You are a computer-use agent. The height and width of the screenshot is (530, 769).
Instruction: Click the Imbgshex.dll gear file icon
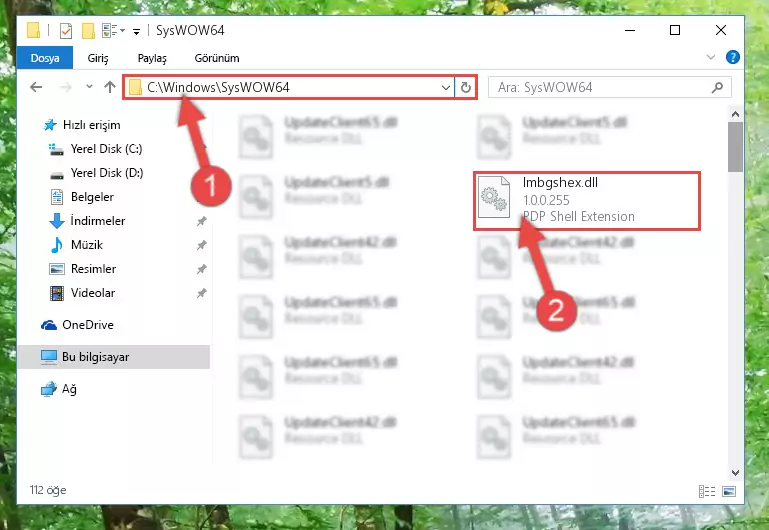(494, 197)
